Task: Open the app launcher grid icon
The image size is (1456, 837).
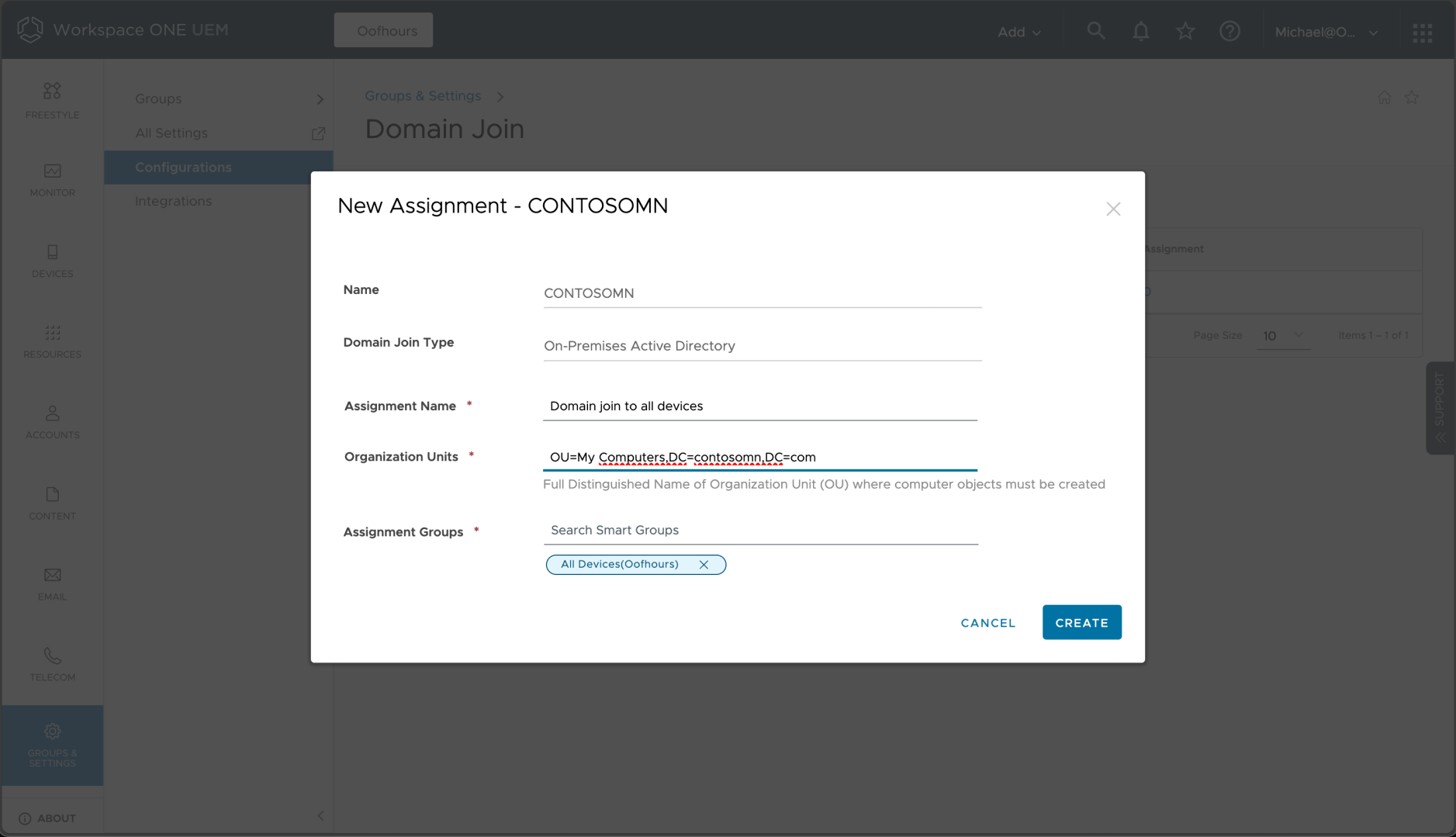Action: pyautogui.click(x=1422, y=33)
